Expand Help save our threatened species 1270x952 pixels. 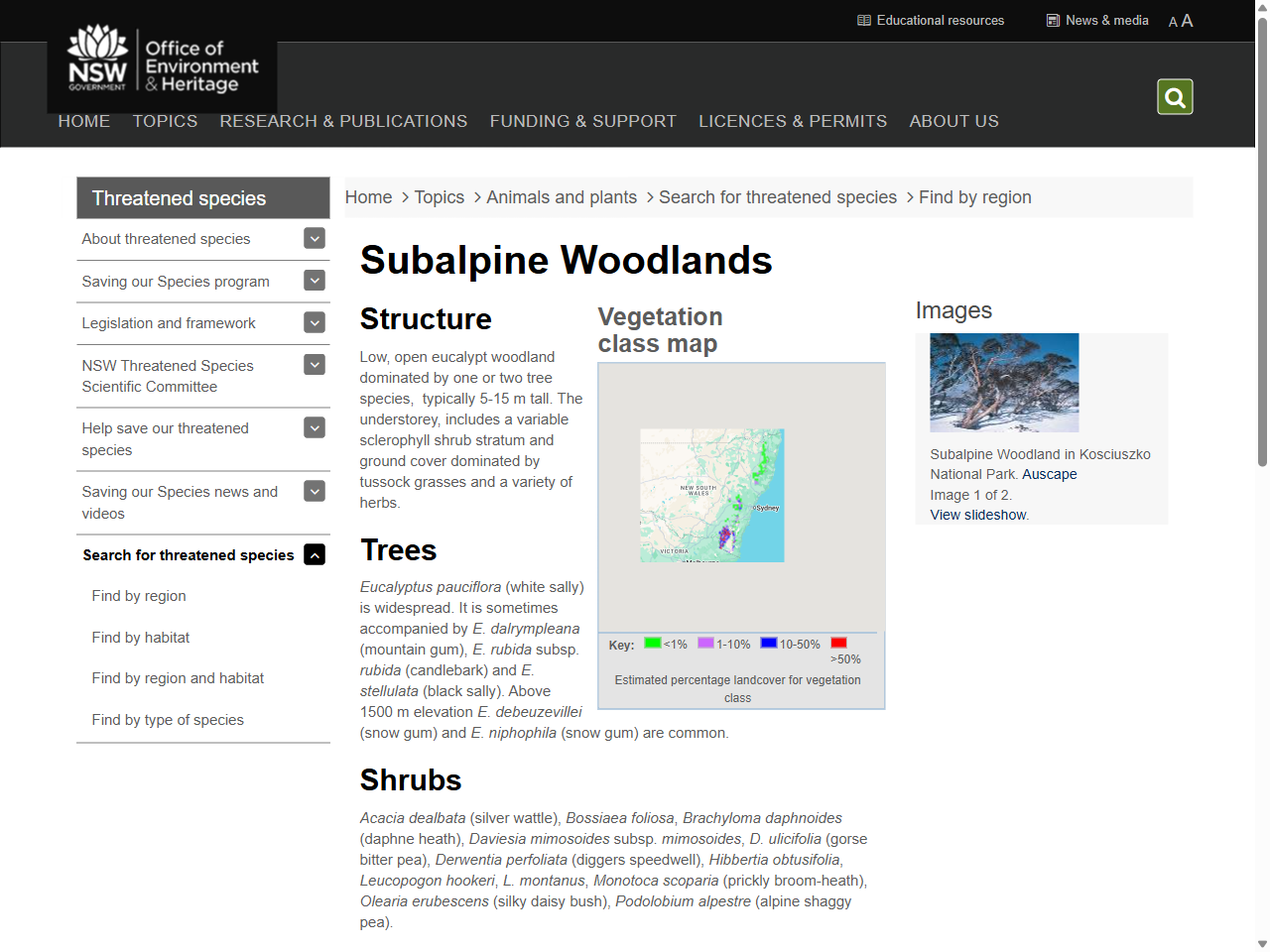(x=314, y=427)
